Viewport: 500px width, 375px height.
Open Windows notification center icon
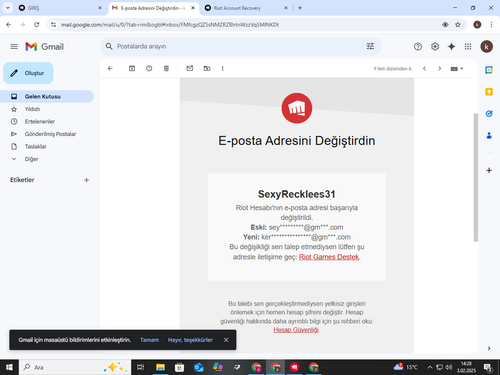coord(488,367)
